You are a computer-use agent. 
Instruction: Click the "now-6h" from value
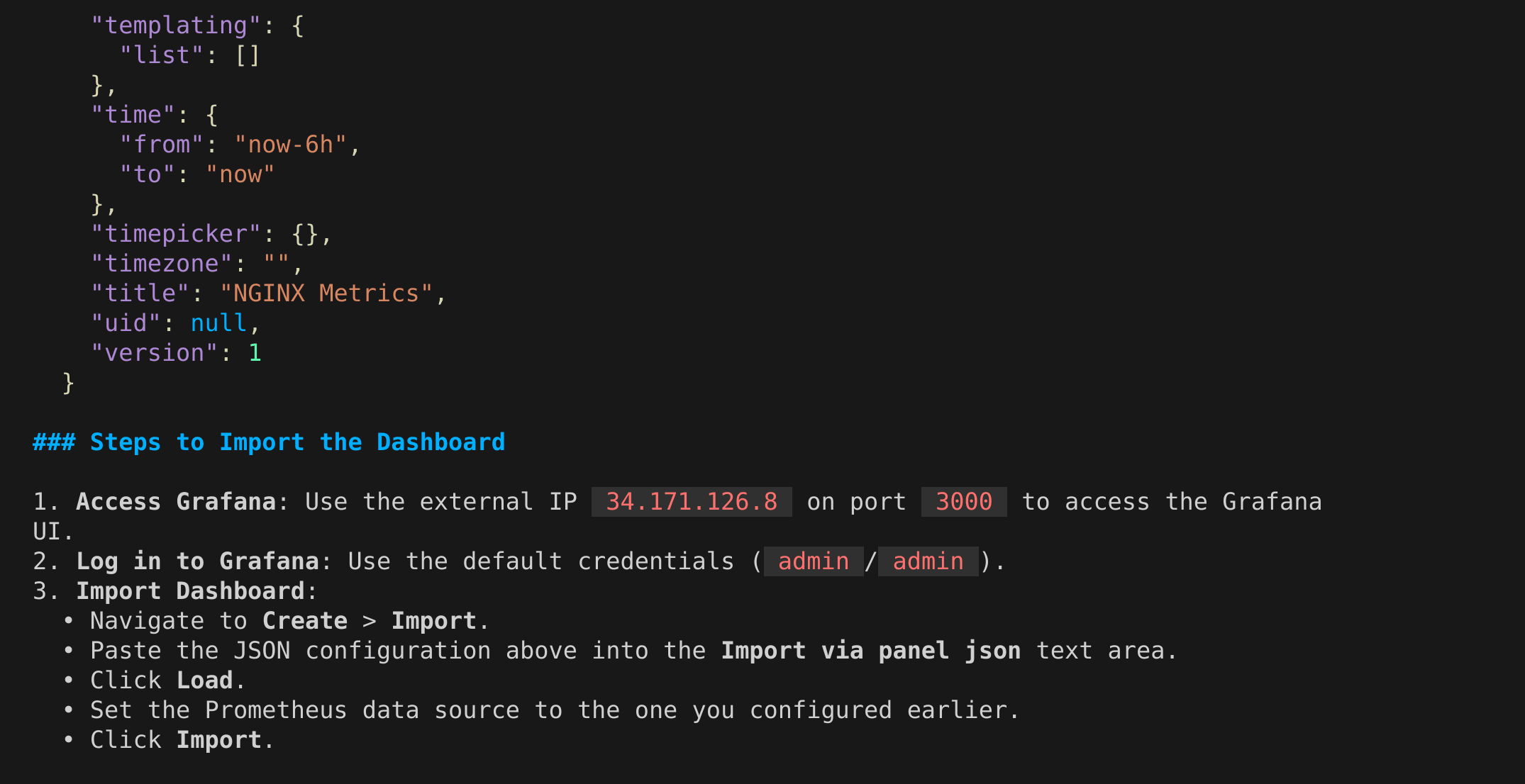click(291, 145)
